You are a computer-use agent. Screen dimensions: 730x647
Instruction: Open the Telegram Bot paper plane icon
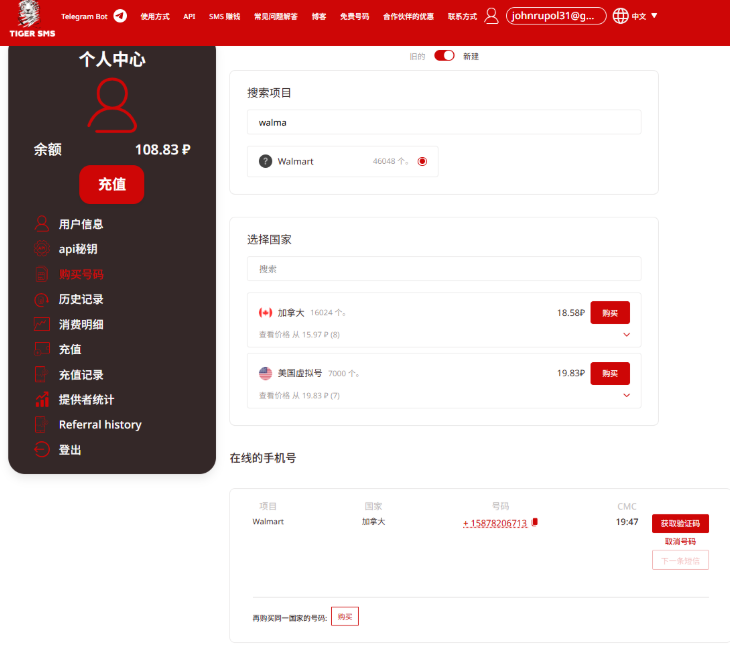[x=120, y=16]
